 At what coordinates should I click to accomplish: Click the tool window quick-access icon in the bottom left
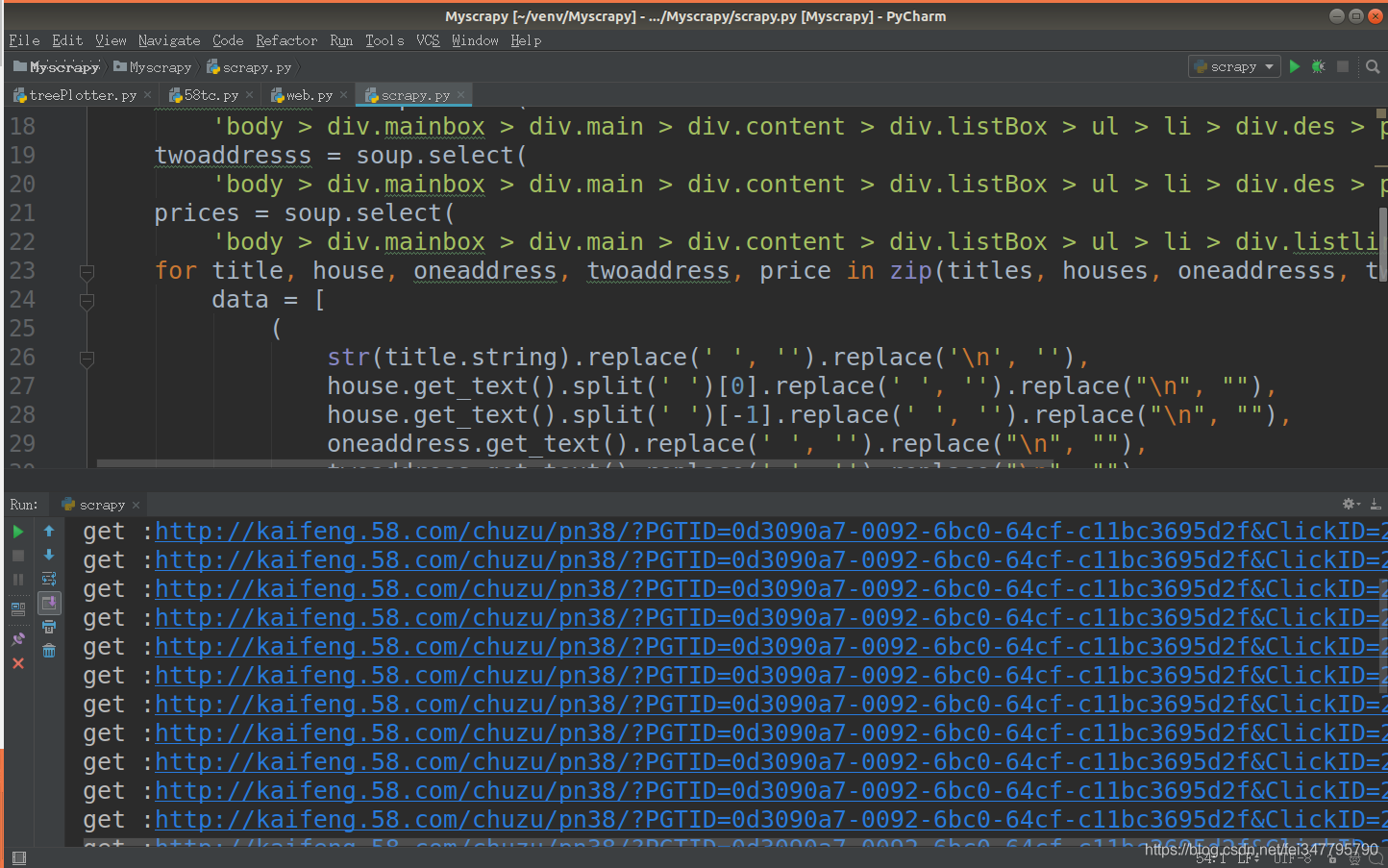pyautogui.click(x=18, y=857)
